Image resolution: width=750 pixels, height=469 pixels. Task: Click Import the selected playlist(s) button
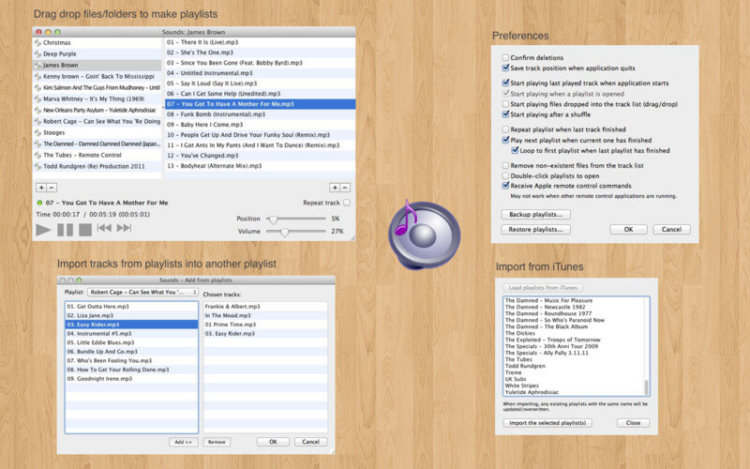[x=547, y=423]
